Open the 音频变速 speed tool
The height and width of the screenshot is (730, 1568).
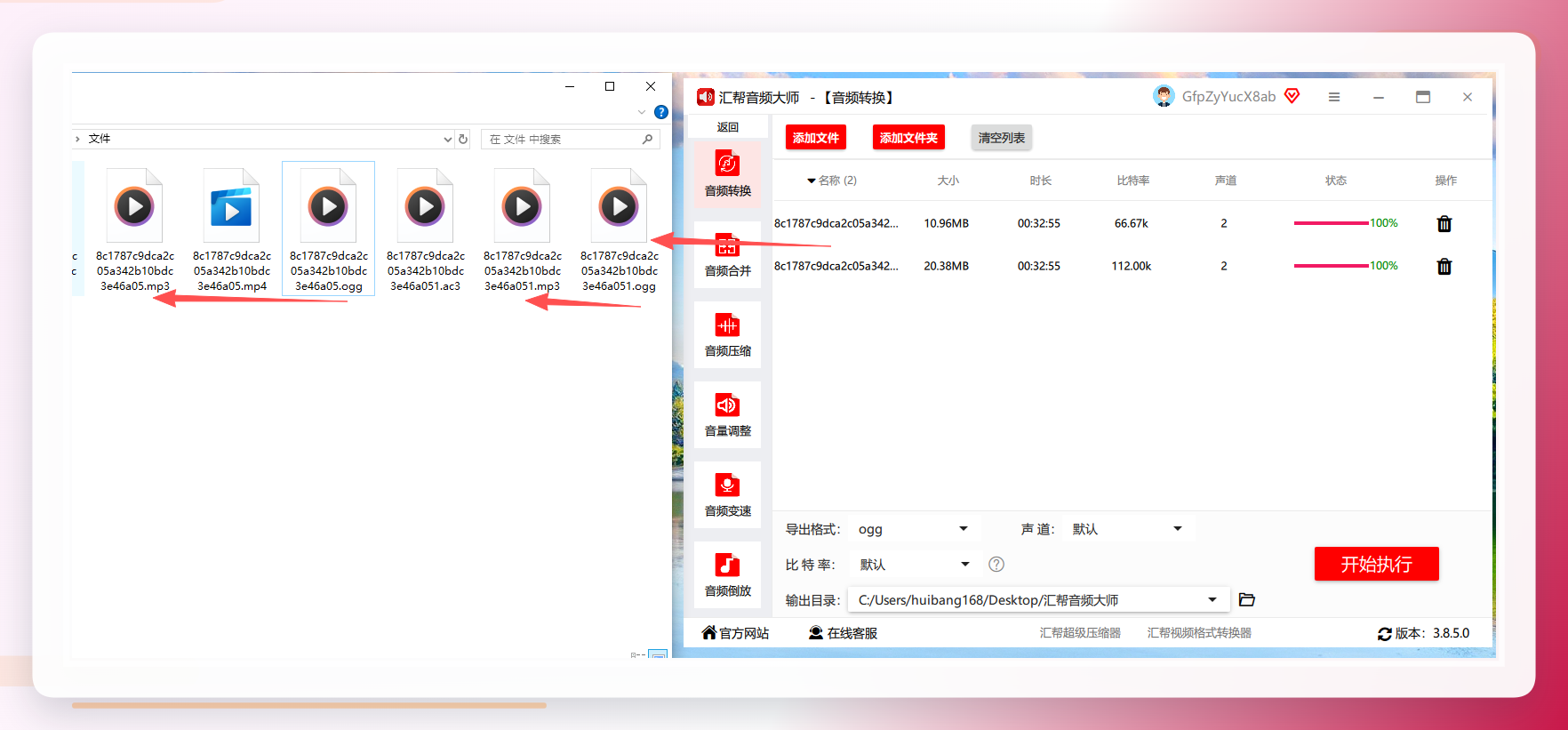tap(727, 494)
